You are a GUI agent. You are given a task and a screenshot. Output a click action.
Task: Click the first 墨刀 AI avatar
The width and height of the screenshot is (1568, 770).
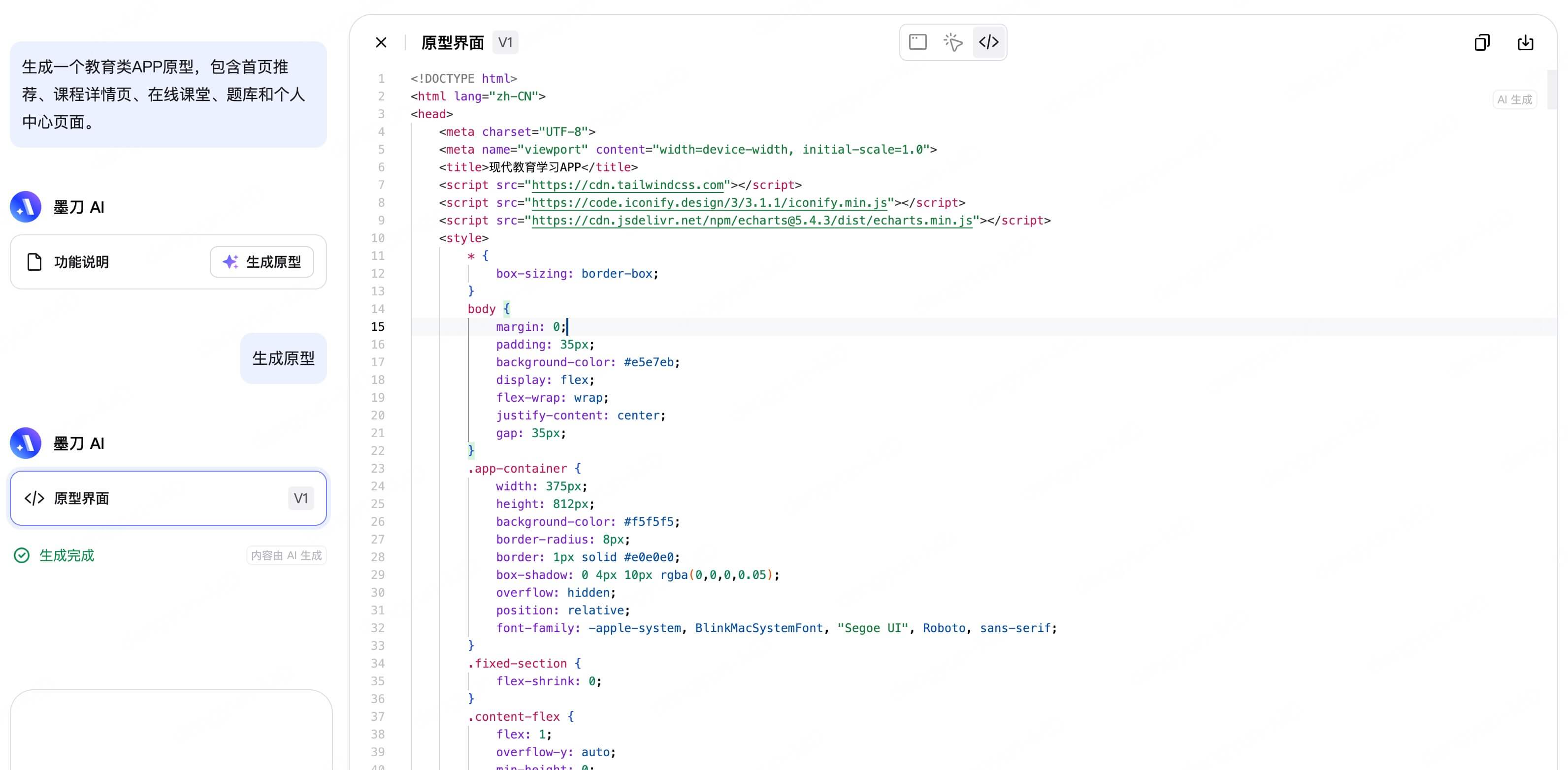26,207
